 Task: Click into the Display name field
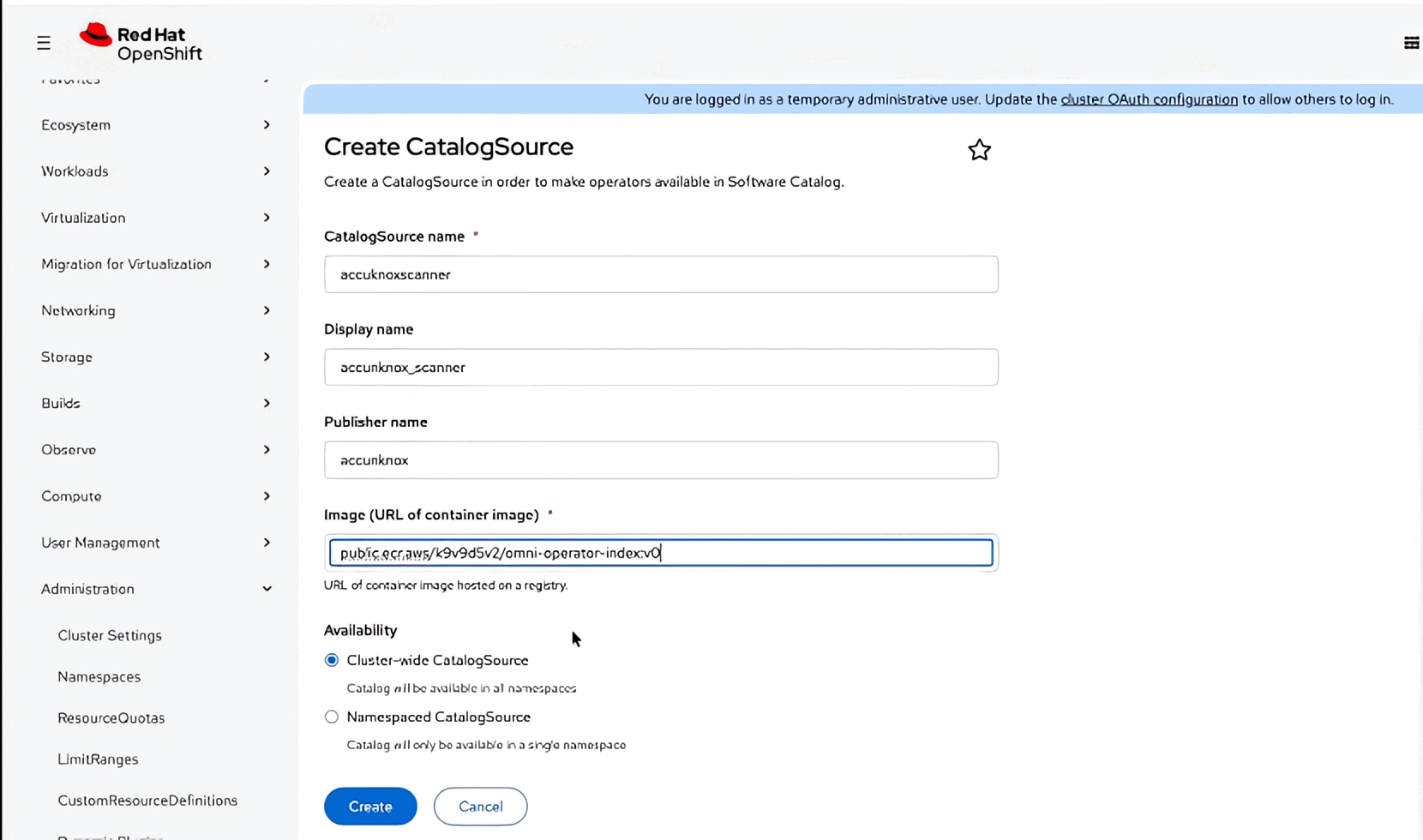(661, 367)
